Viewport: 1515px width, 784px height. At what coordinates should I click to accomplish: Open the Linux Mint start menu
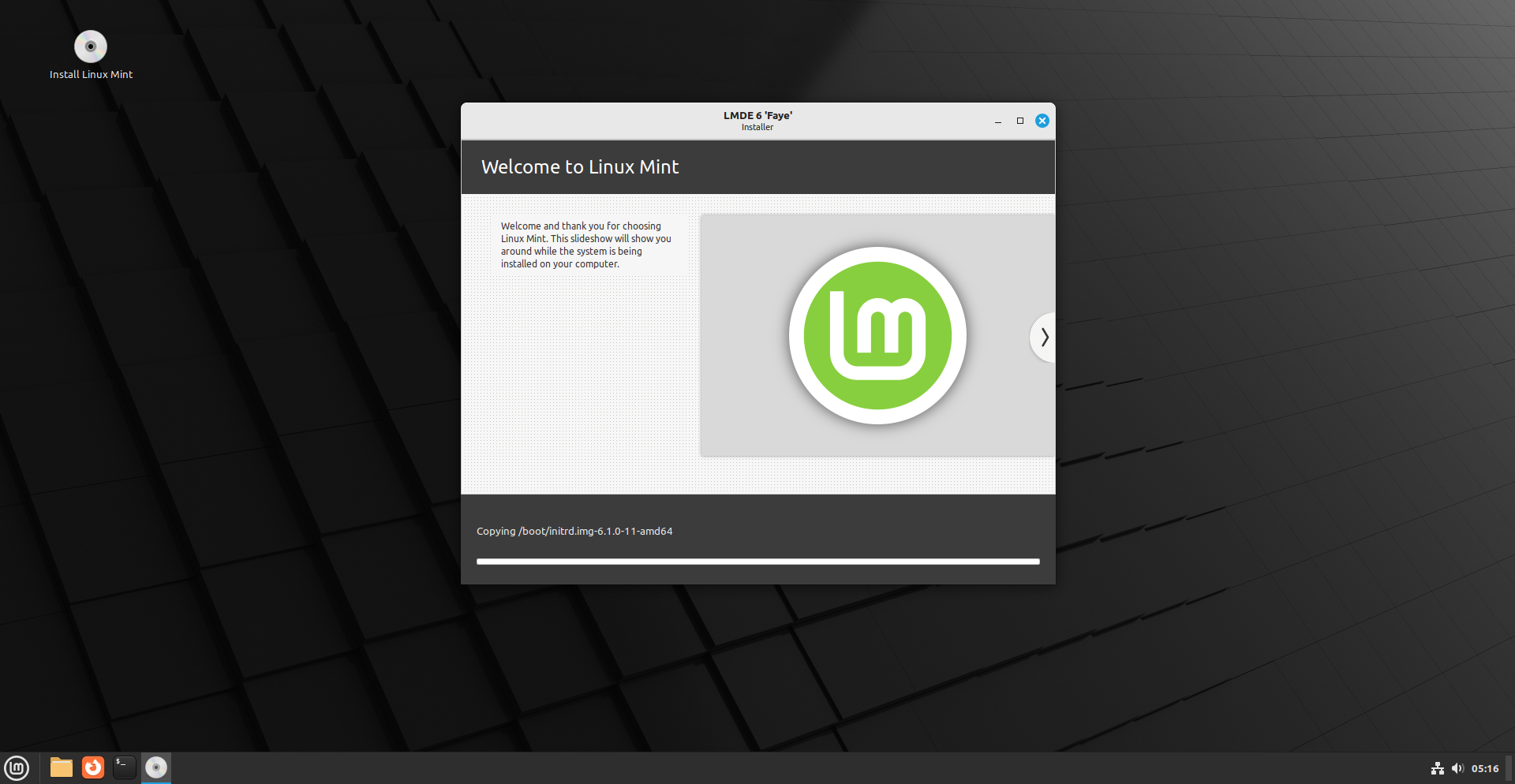tap(17, 767)
